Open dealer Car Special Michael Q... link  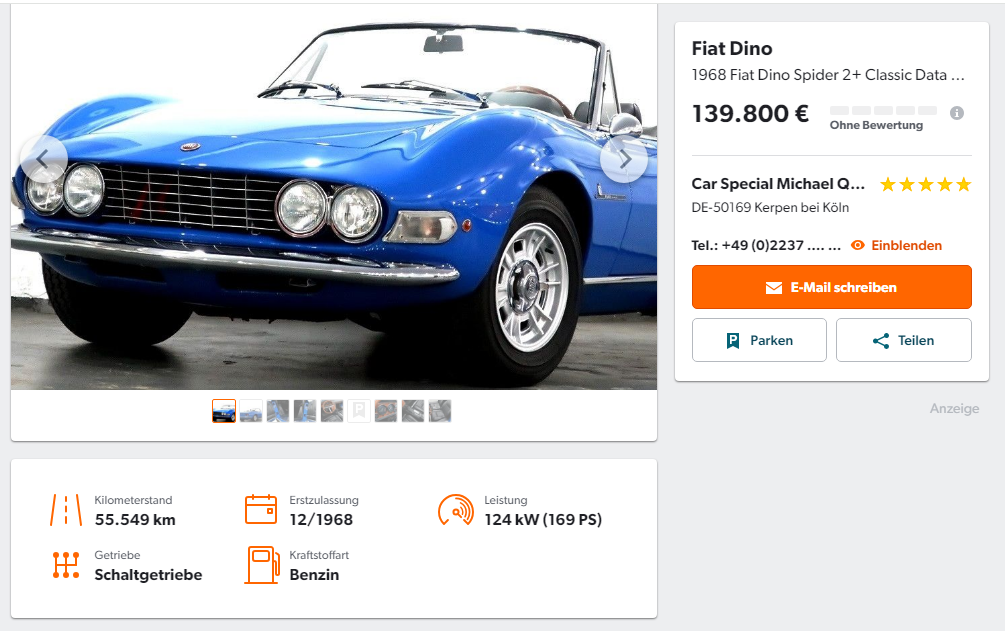coord(778,184)
